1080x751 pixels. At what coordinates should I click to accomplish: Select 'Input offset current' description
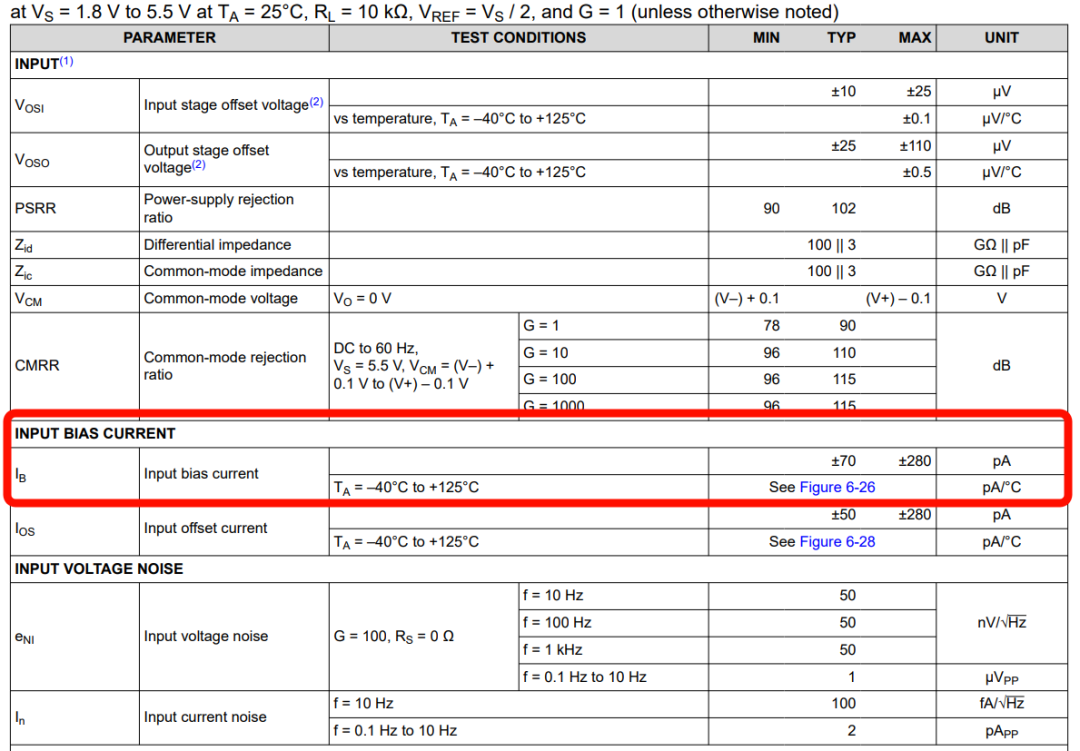pyautogui.click(x=205, y=528)
